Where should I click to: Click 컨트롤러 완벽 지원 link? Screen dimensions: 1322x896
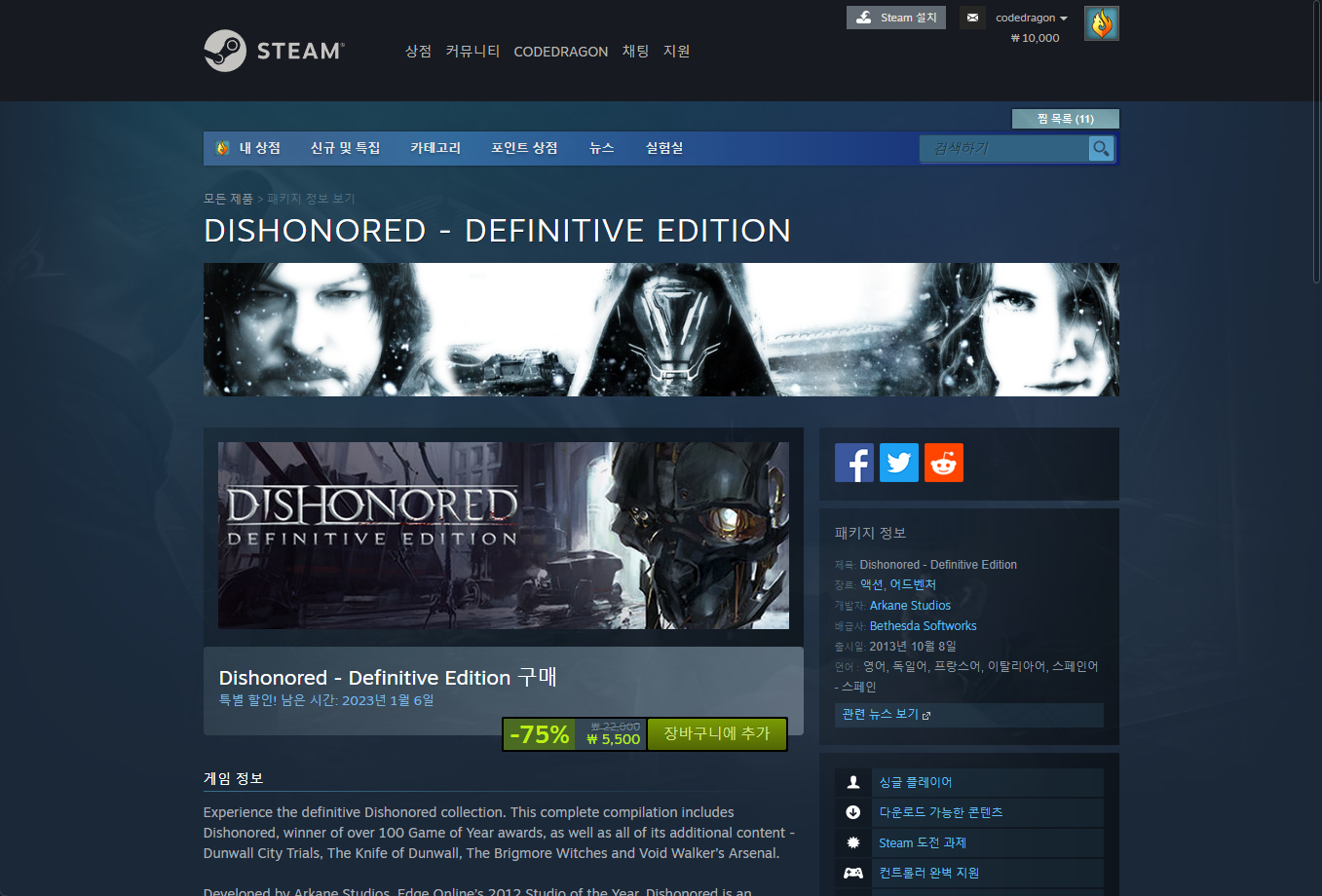click(x=929, y=873)
